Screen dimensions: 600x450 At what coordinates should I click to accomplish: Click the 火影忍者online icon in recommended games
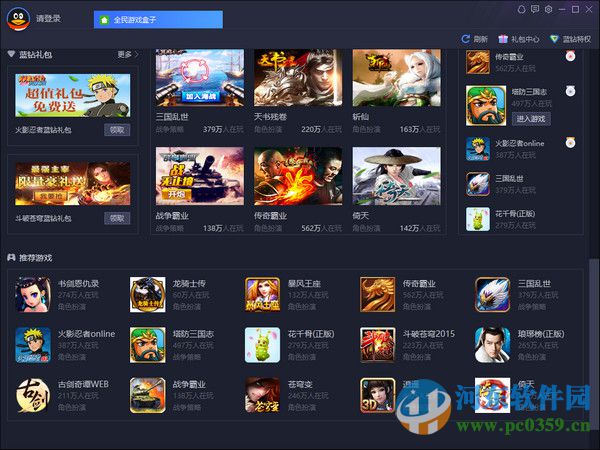[33, 345]
